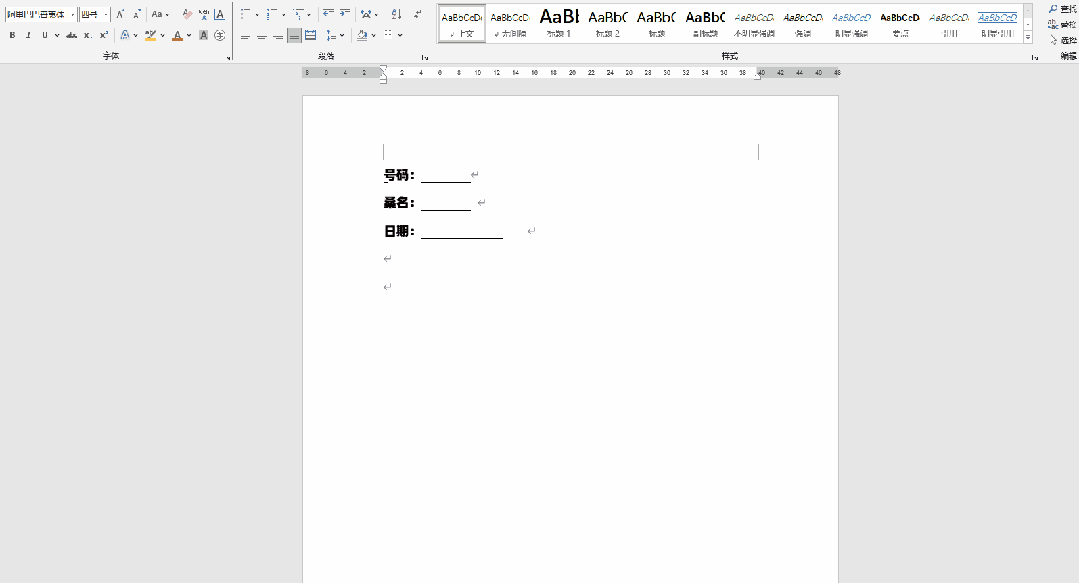The width and height of the screenshot is (1079, 583).
Task: Apply the Heading 1 style from the gallery
Action: tap(559, 22)
